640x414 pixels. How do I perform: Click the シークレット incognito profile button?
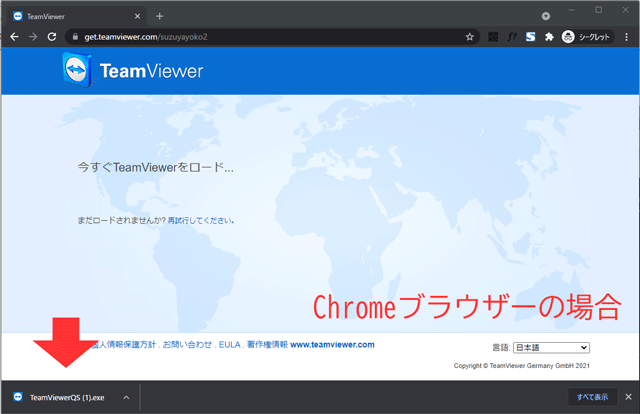coord(587,37)
